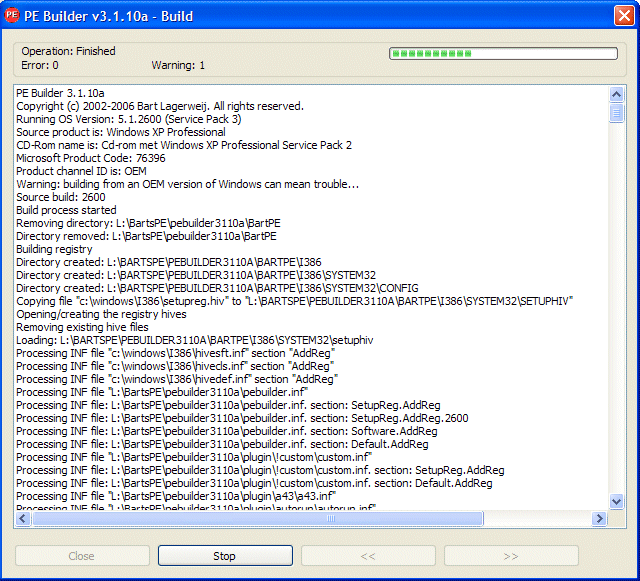Viewport: 640px width, 581px height.
Task: Select the 'Directory removed' log line
Action: [147, 236]
